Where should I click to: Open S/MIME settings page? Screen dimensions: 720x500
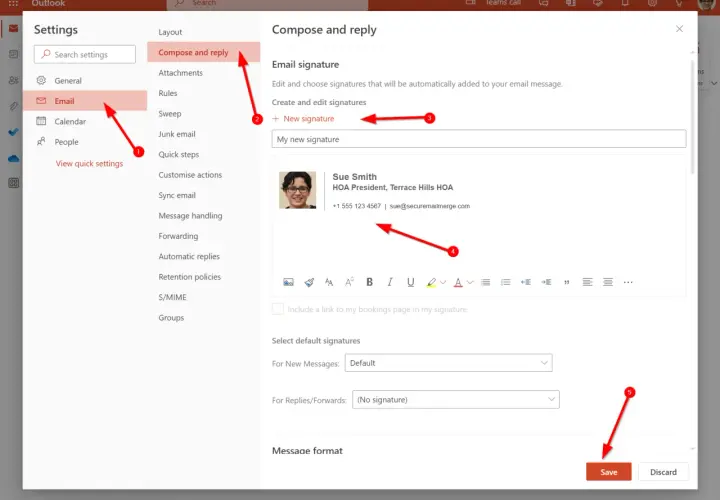tap(203, 297)
